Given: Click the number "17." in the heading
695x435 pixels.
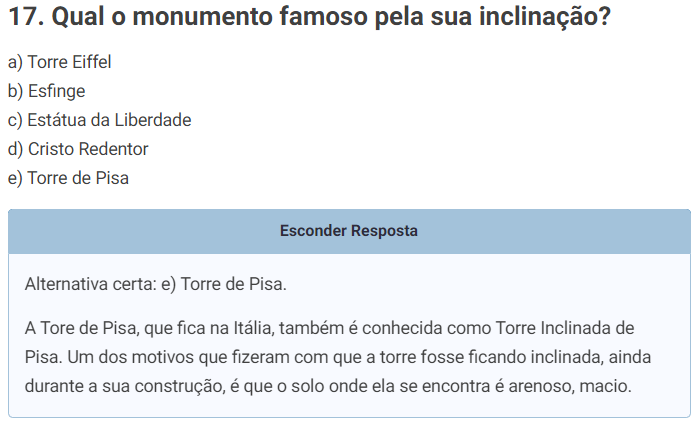Looking at the screenshot, I should coord(27,18).
